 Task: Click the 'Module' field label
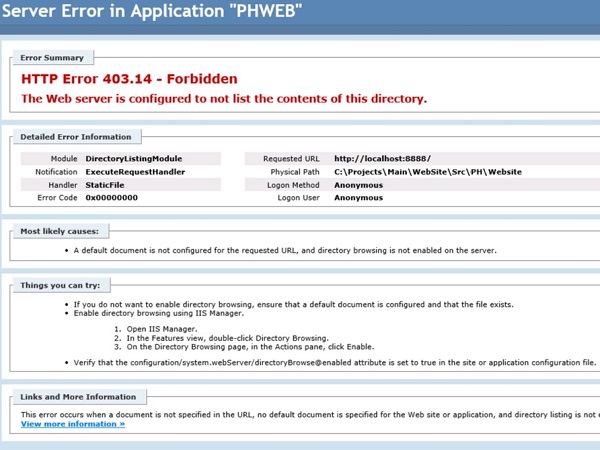coord(64,159)
